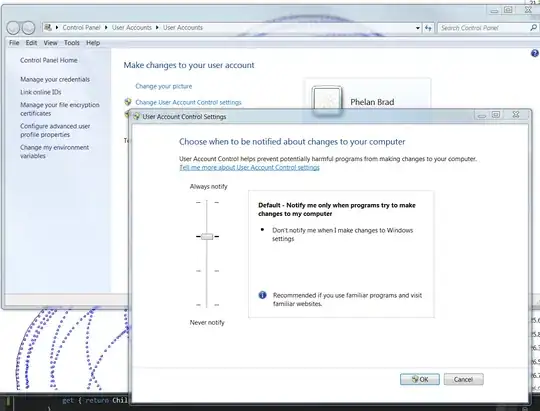
Task: Click Cancel in UAC Settings dialog
Action: tap(464, 379)
